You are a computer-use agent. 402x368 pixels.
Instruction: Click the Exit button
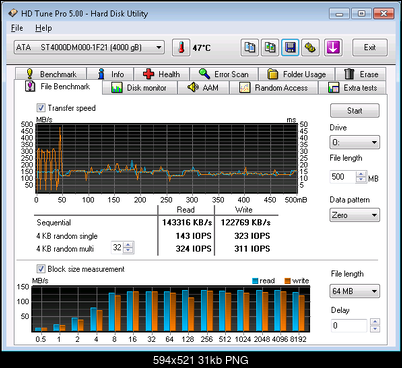point(370,48)
